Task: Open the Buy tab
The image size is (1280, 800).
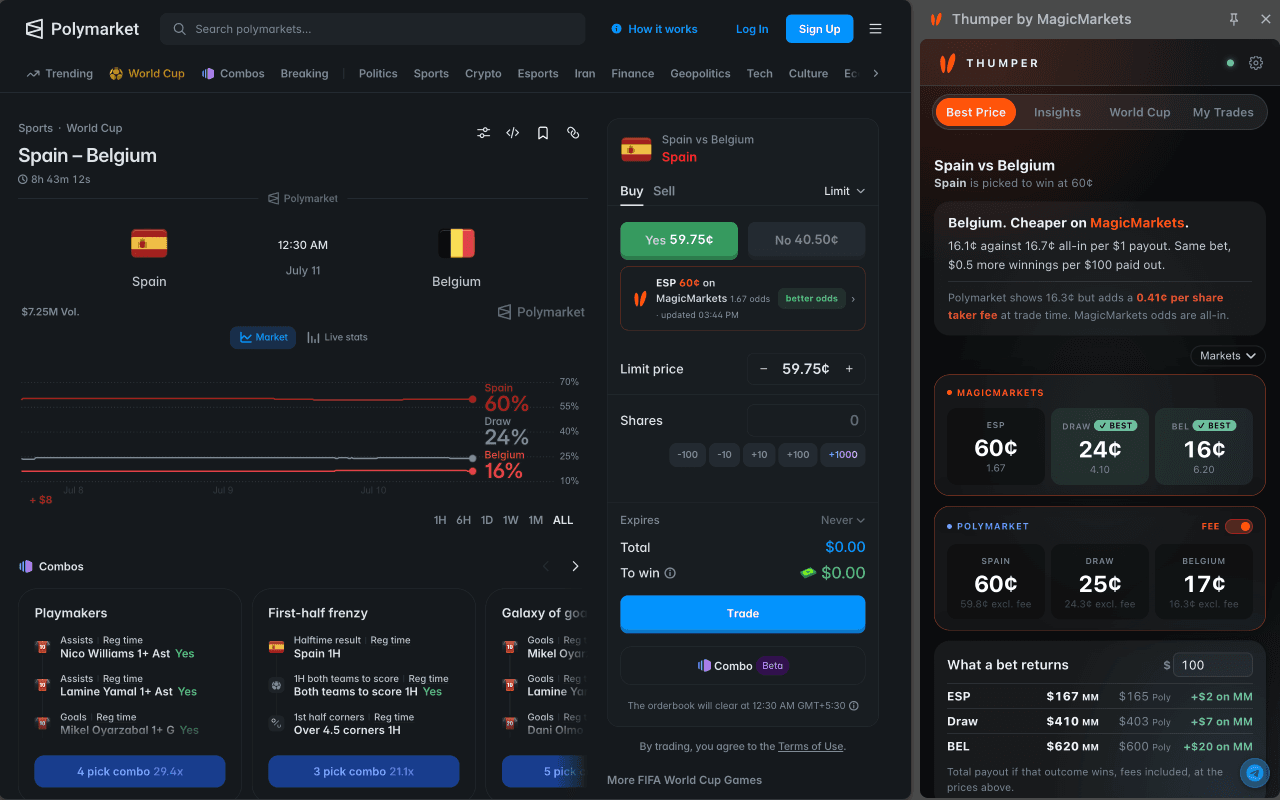Action: (632, 191)
